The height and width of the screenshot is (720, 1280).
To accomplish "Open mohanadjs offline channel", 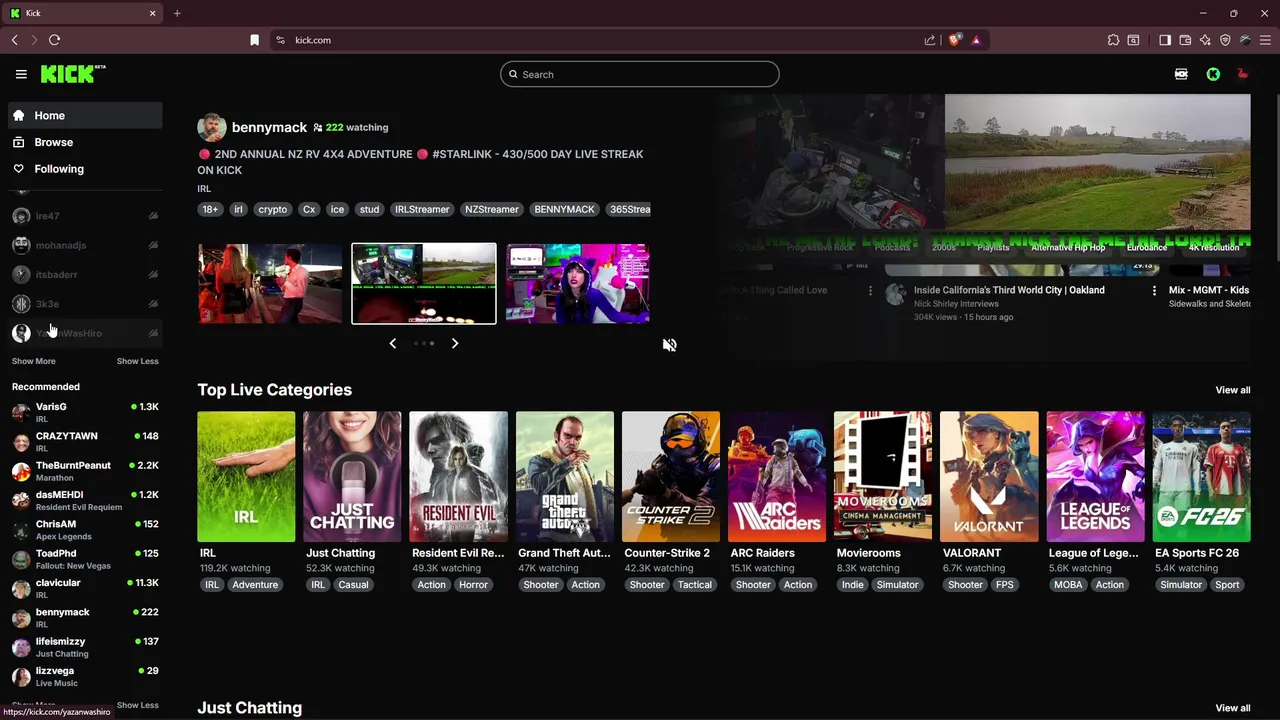I will click(85, 245).
